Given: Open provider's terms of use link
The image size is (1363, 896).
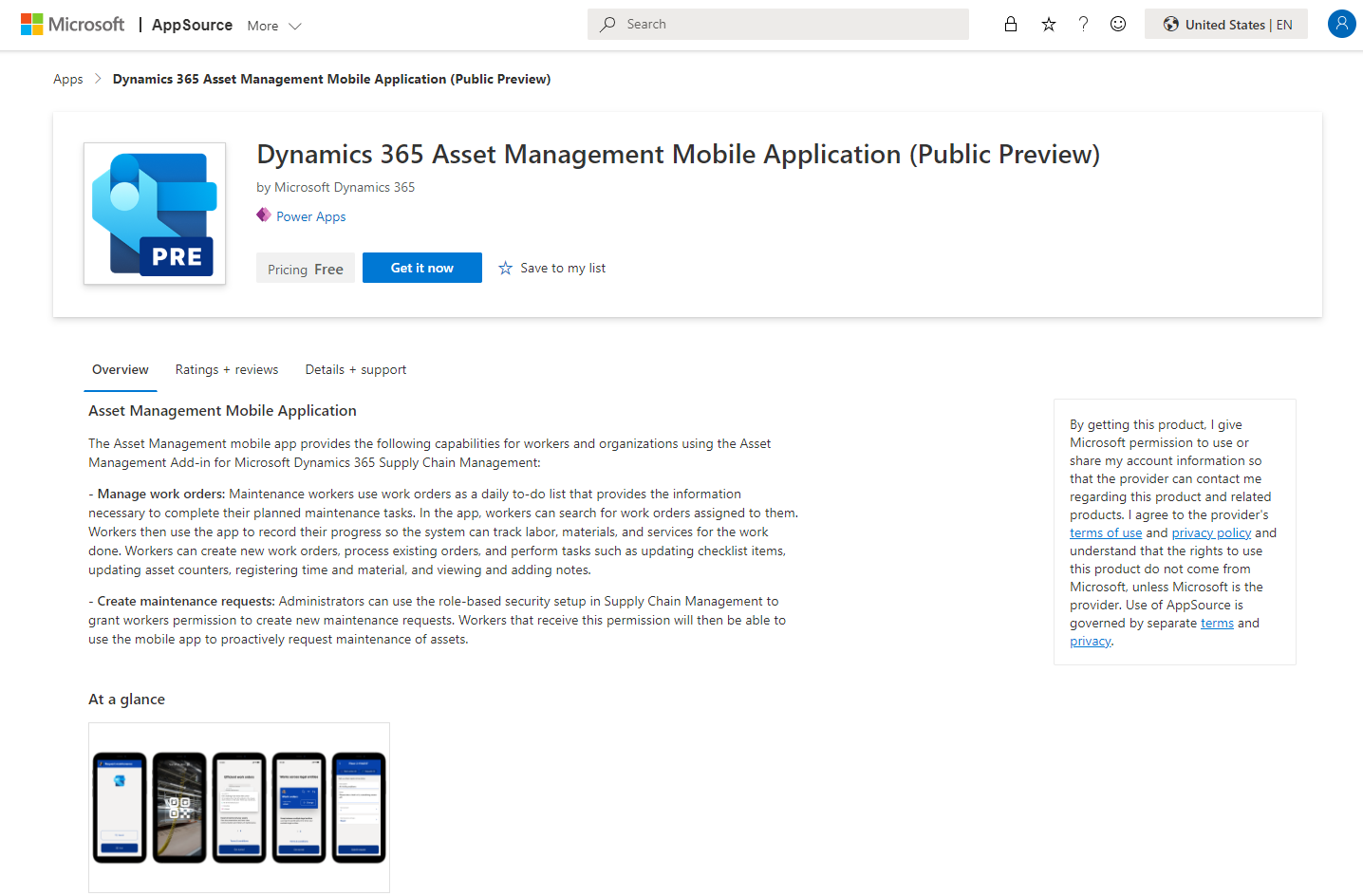Looking at the screenshot, I should click(1106, 533).
